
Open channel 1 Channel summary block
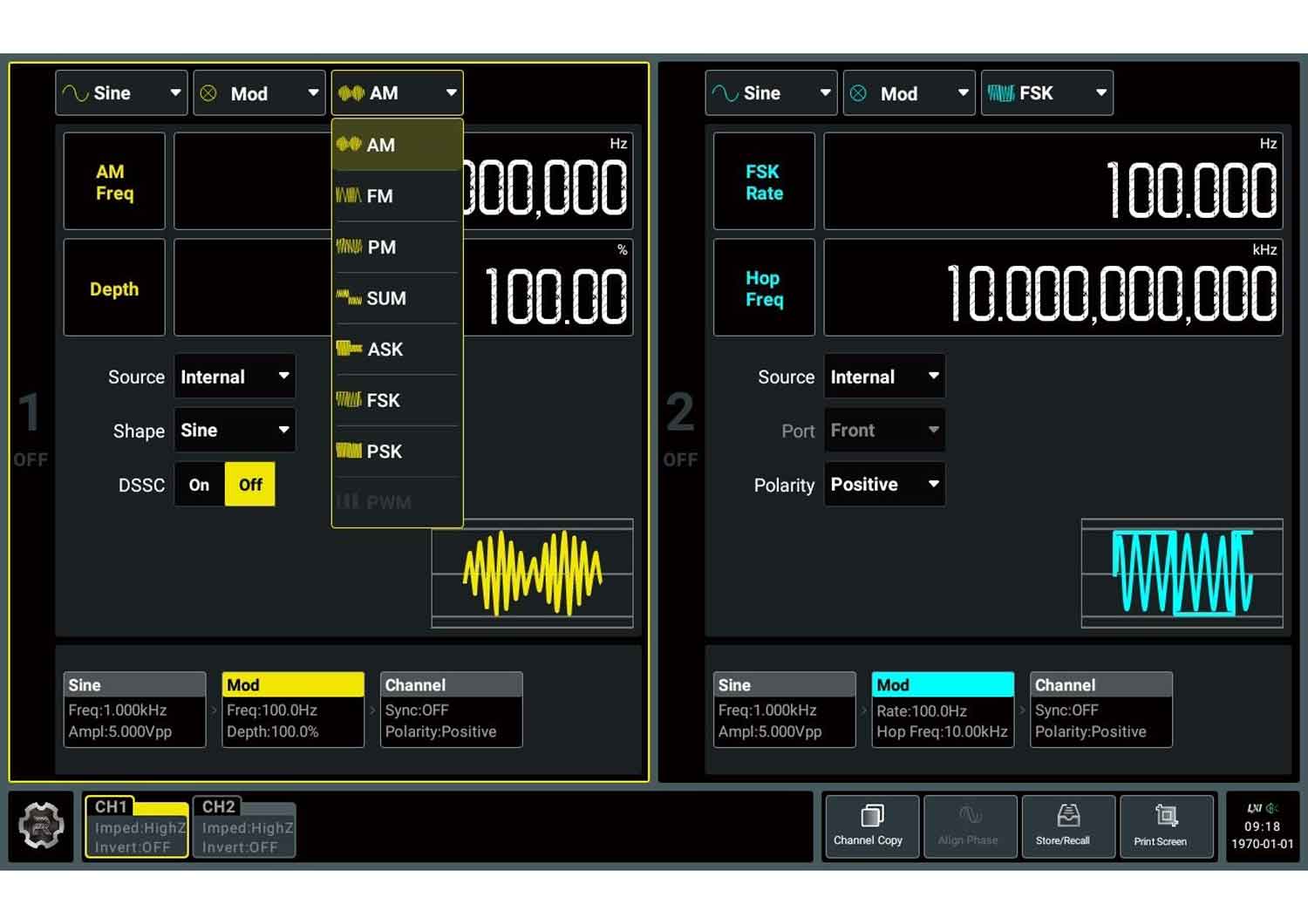click(452, 709)
